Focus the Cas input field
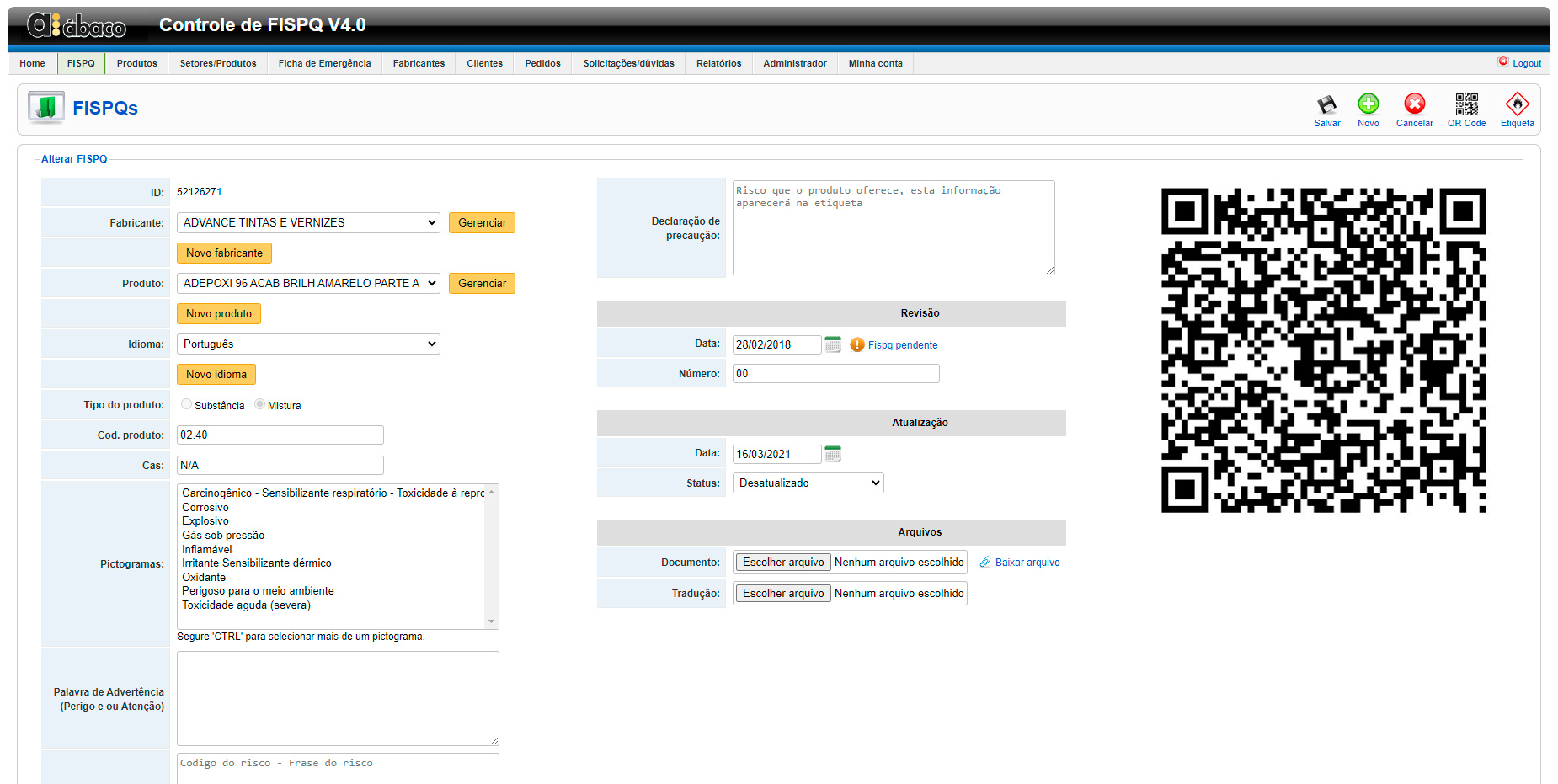 tap(280, 465)
